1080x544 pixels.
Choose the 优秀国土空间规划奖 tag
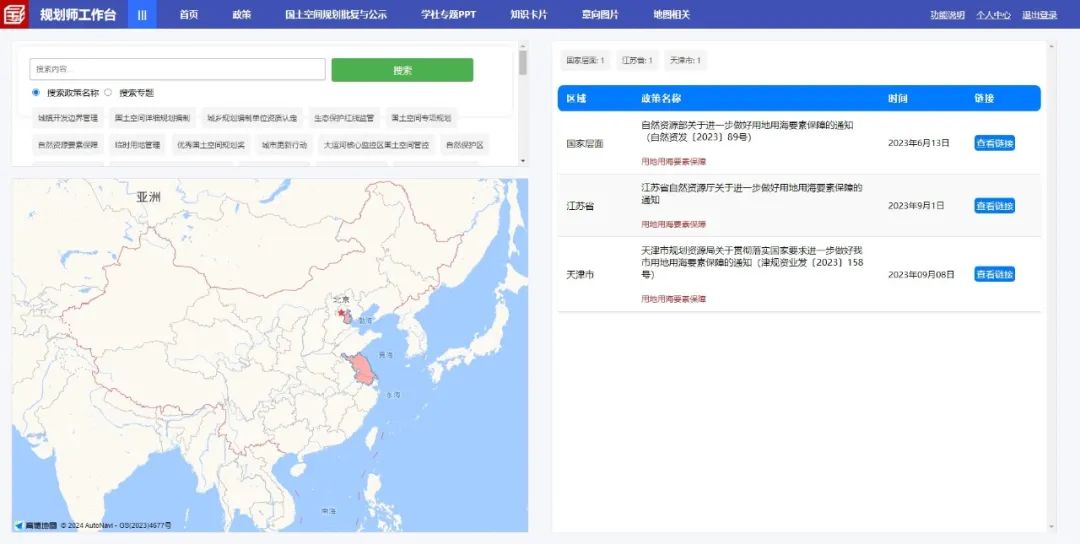point(211,145)
